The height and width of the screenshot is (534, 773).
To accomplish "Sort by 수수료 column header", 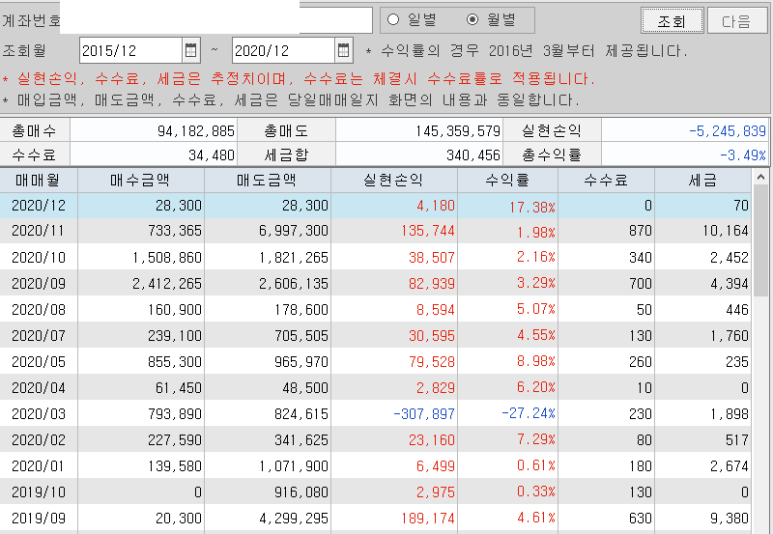I will coord(606,180).
